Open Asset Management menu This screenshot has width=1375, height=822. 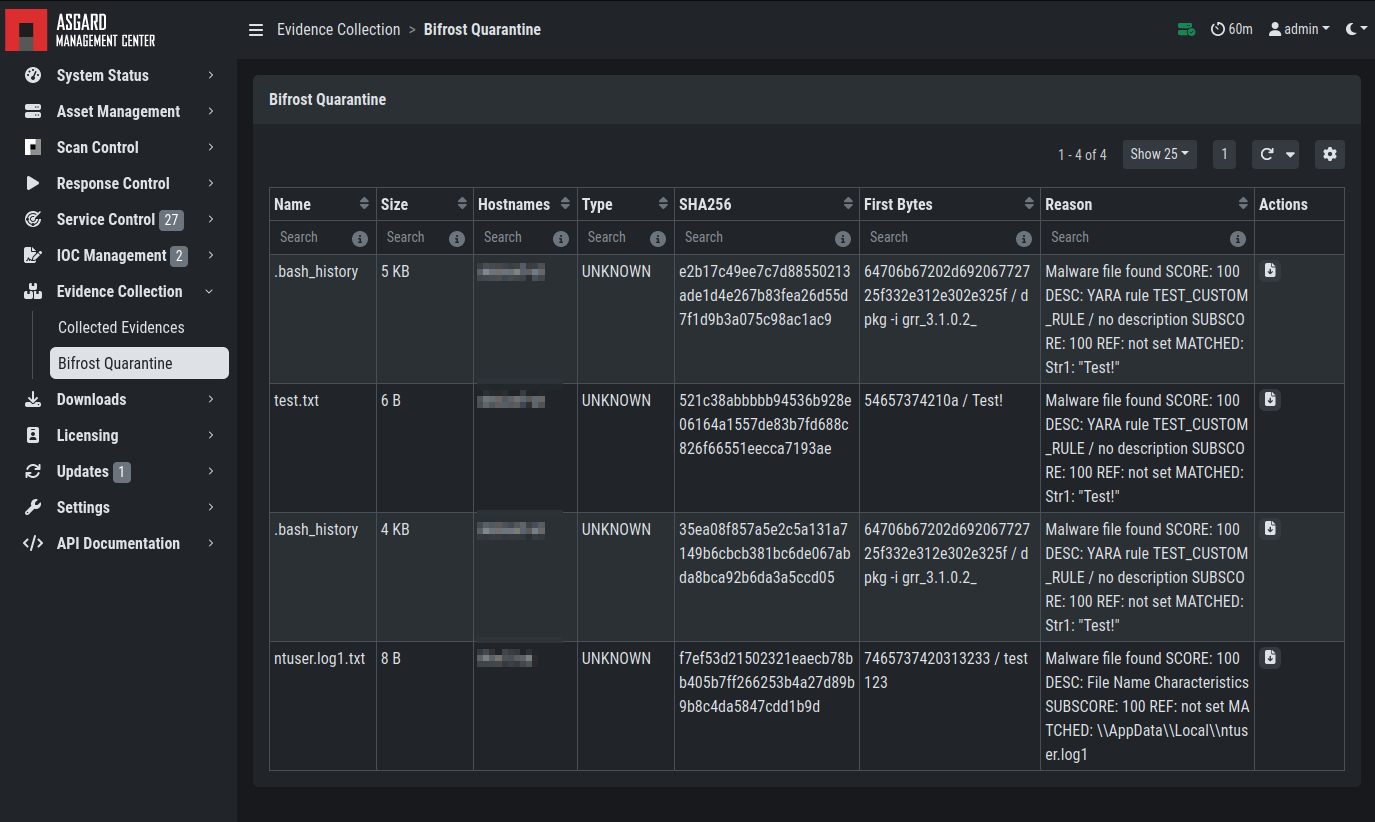119,112
